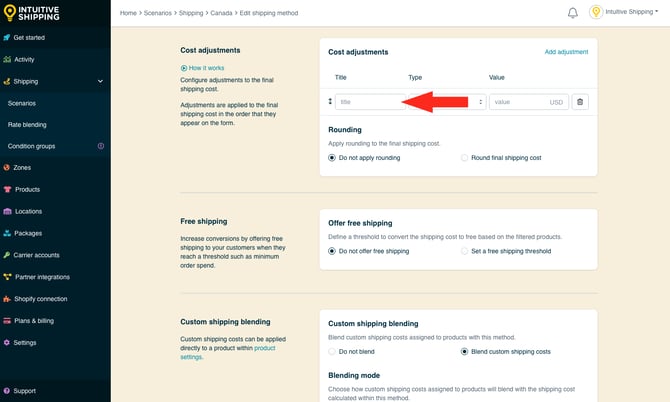This screenshot has width=670, height=402.
Task: Click the Products shirt icon
Action: click(x=7, y=189)
